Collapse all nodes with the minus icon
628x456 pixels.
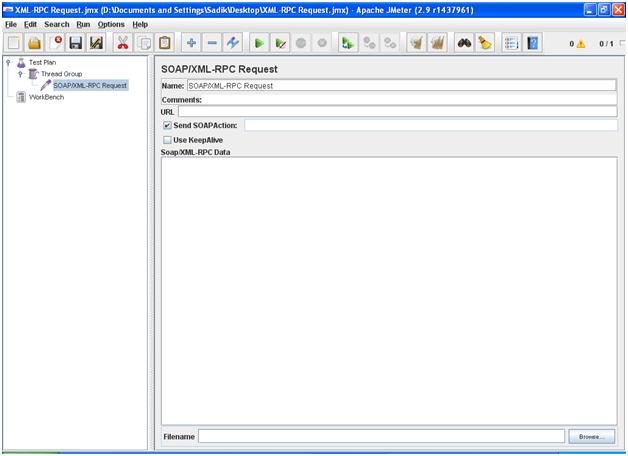[x=212, y=43]
